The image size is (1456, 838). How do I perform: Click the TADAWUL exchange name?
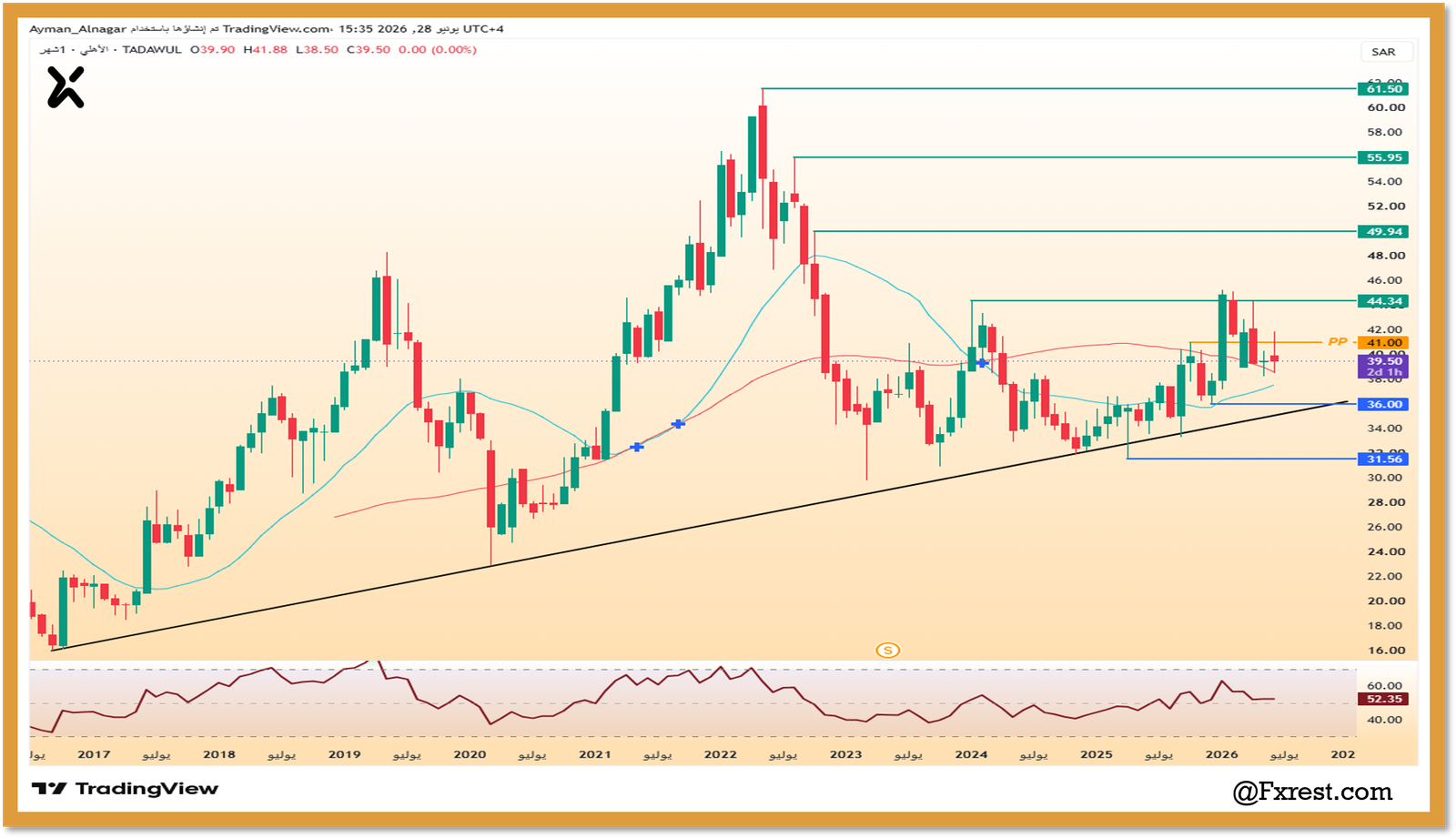pos(152,50)
